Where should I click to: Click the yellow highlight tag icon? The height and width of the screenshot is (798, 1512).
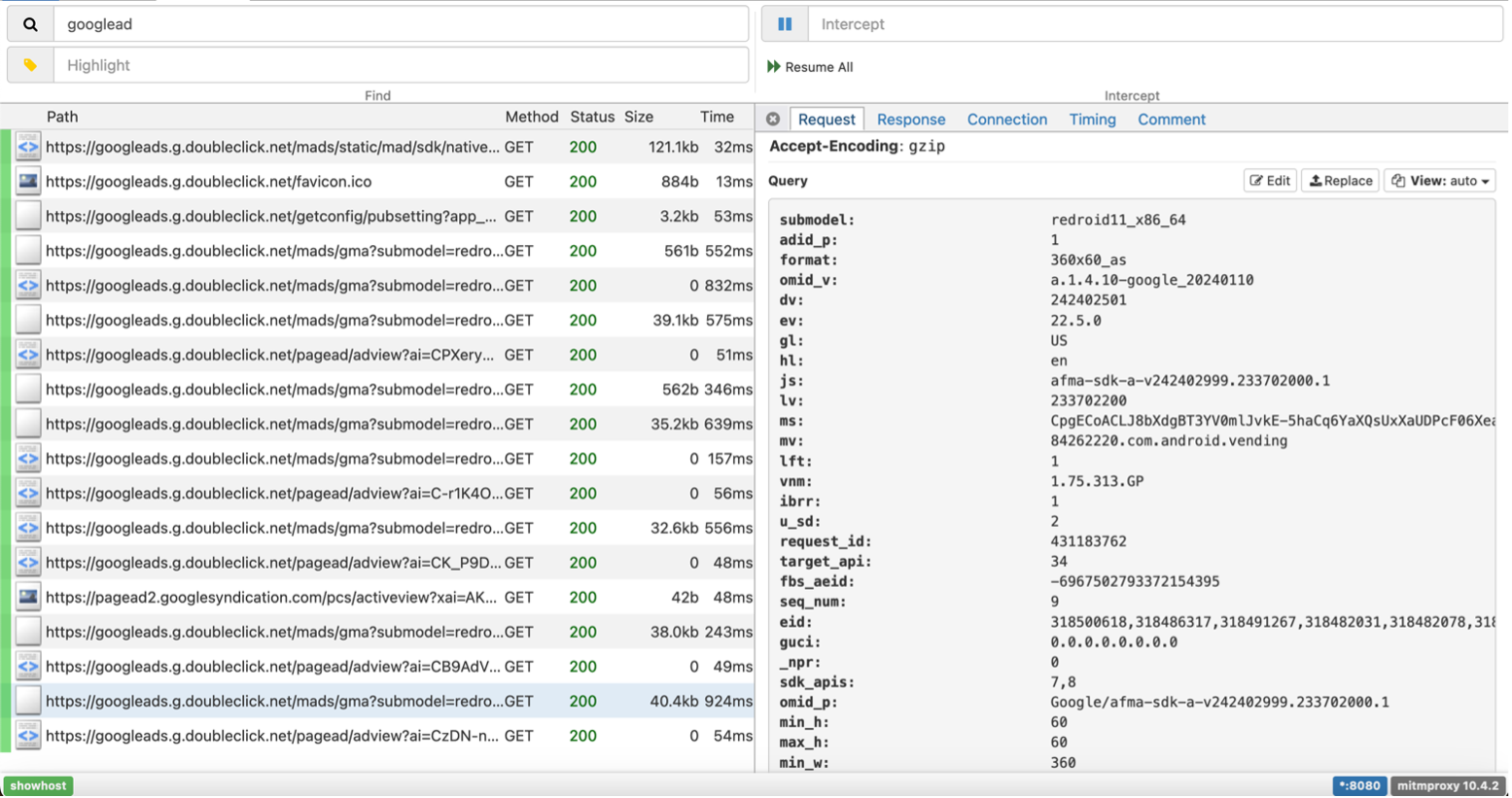[30, 65]
